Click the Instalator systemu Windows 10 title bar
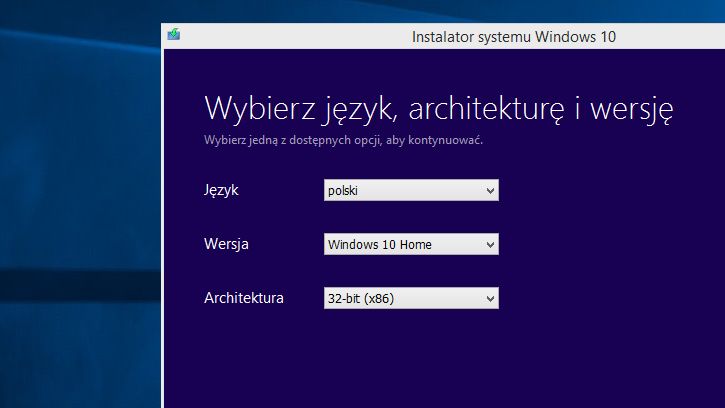Screen dimensions: 725x408 pyautogui.click(x=444, y=36)
